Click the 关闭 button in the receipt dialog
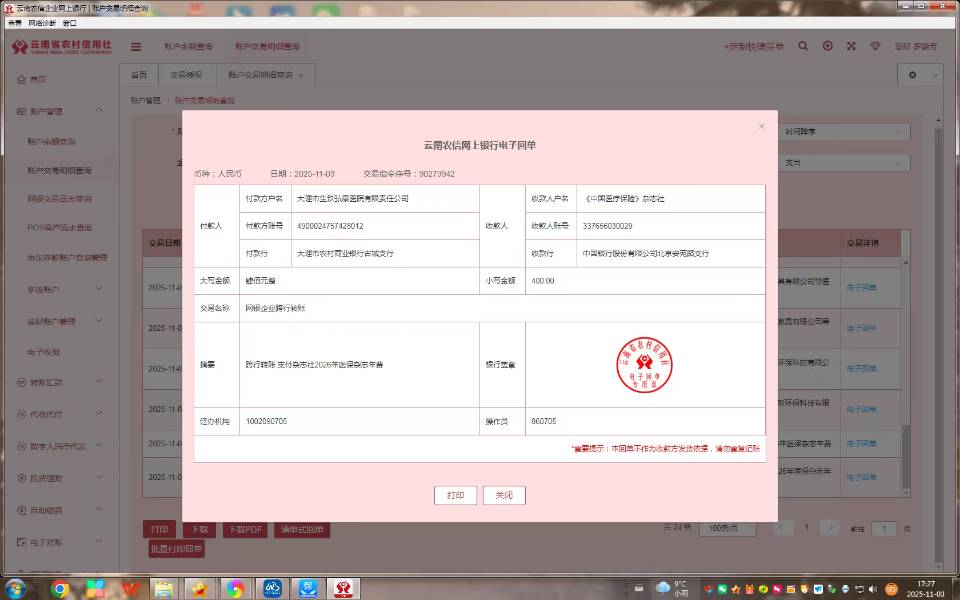The height and width of the screenshot is (600, 960). (504, 495)
